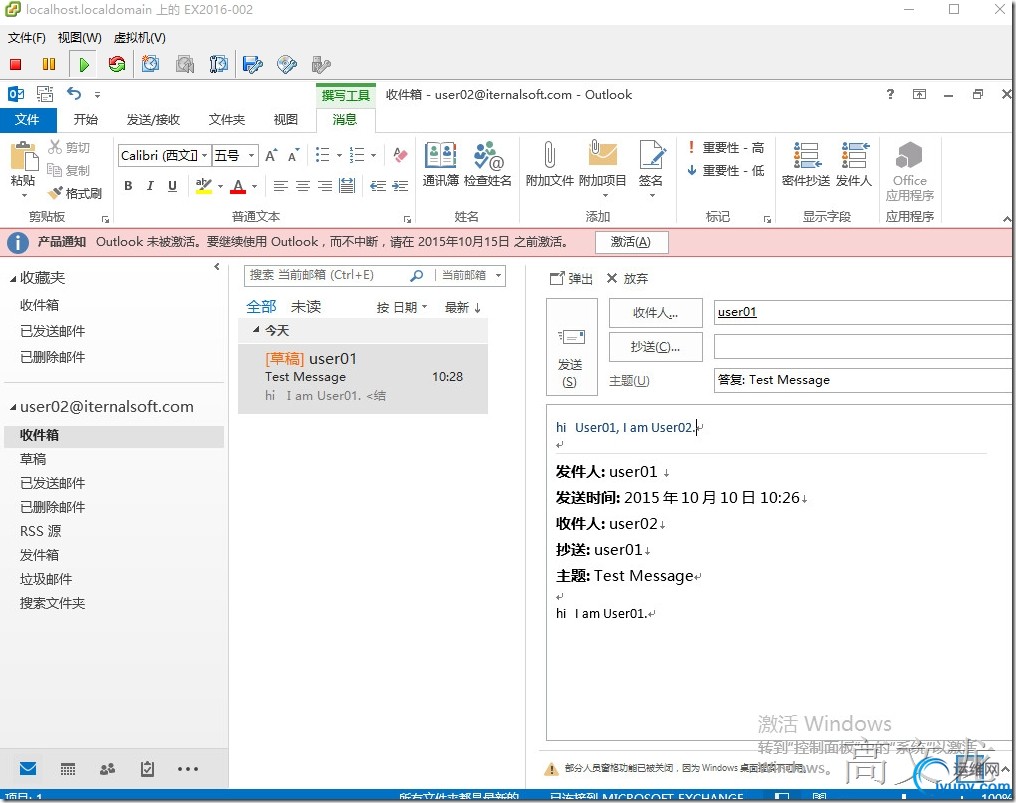This screenshot has height=803, width=1016.
Task: Open the sort by date (按日期) dropdown
Action: (x=402, y=307)
